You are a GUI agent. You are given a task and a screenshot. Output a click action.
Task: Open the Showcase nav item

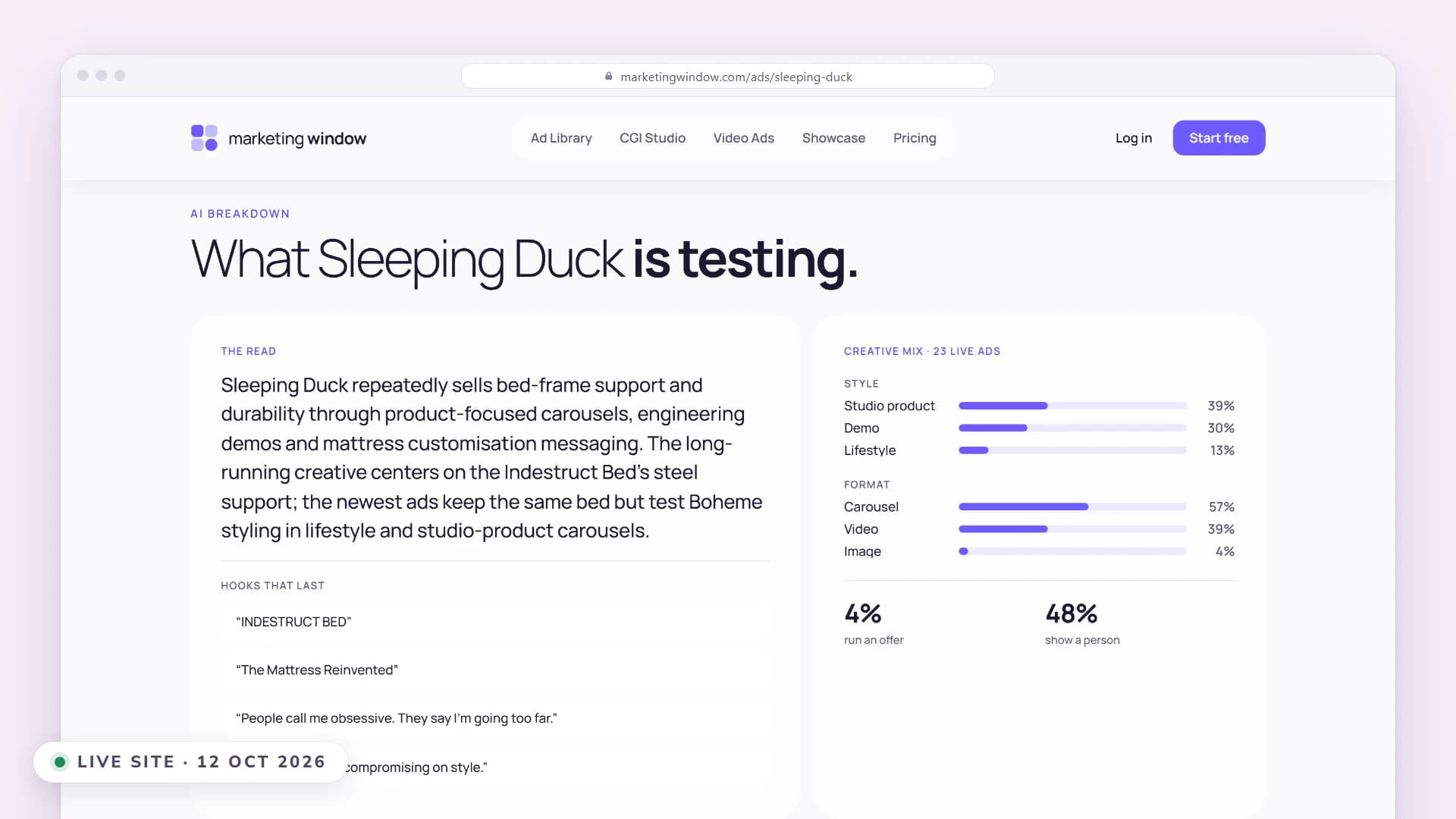[833, 138]
